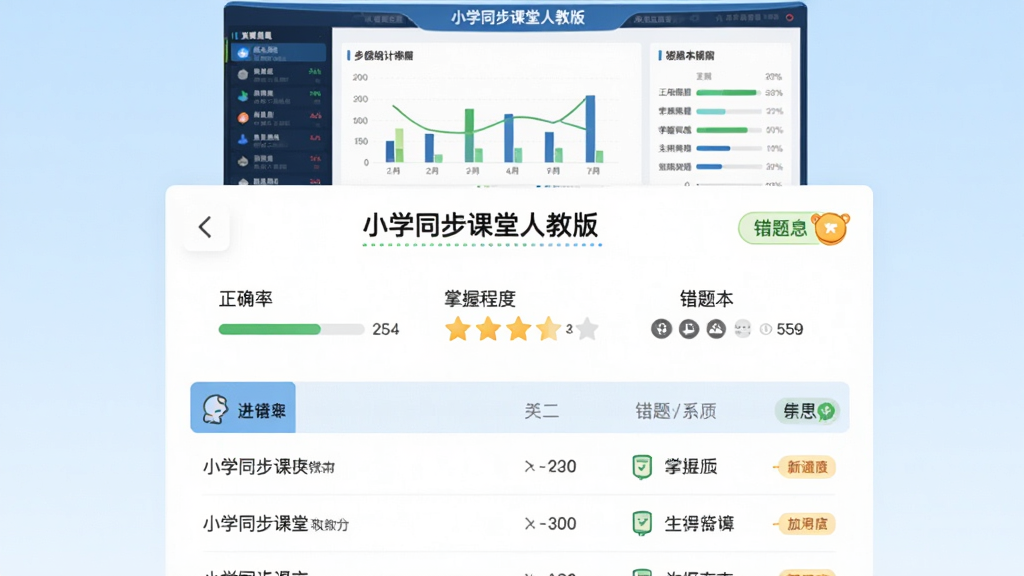Click the gray hexagon sidebar icon in the dashboard
This screenshot has width=1024, height=576.
pos(243,74)
